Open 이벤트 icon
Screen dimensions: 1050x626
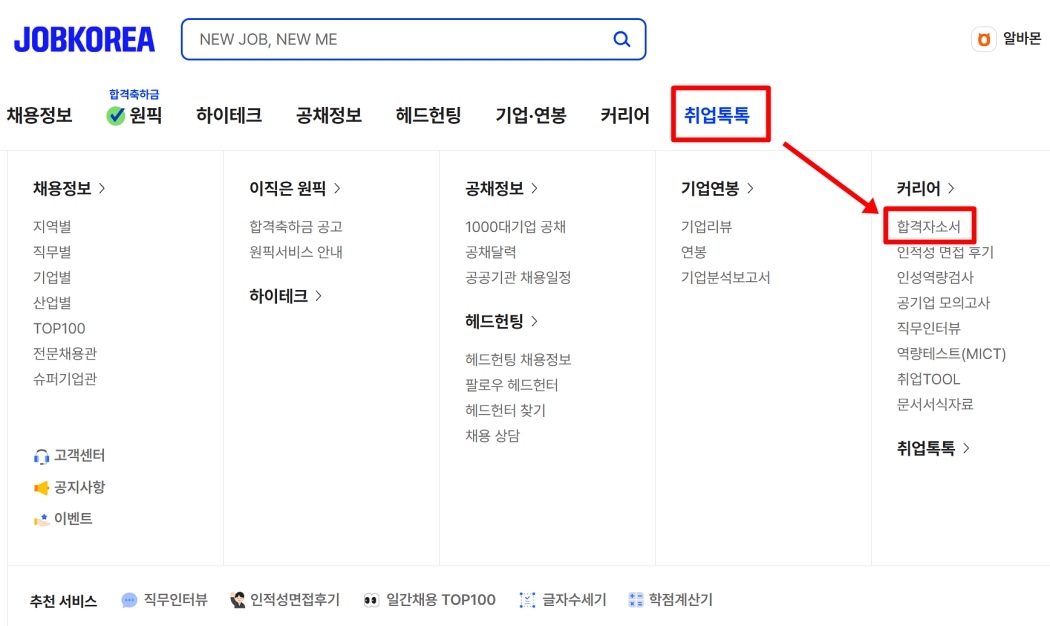coord(42,519)
